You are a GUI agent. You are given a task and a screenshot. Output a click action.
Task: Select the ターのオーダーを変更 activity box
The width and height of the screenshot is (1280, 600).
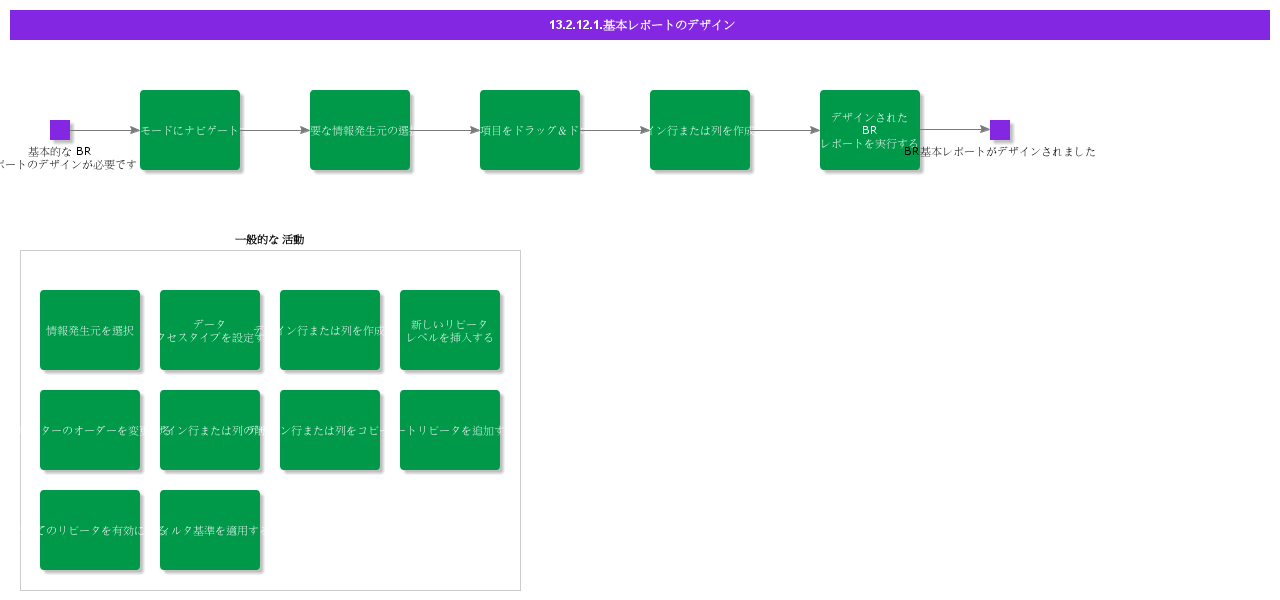pyautogui.click(x=90, y=430)
